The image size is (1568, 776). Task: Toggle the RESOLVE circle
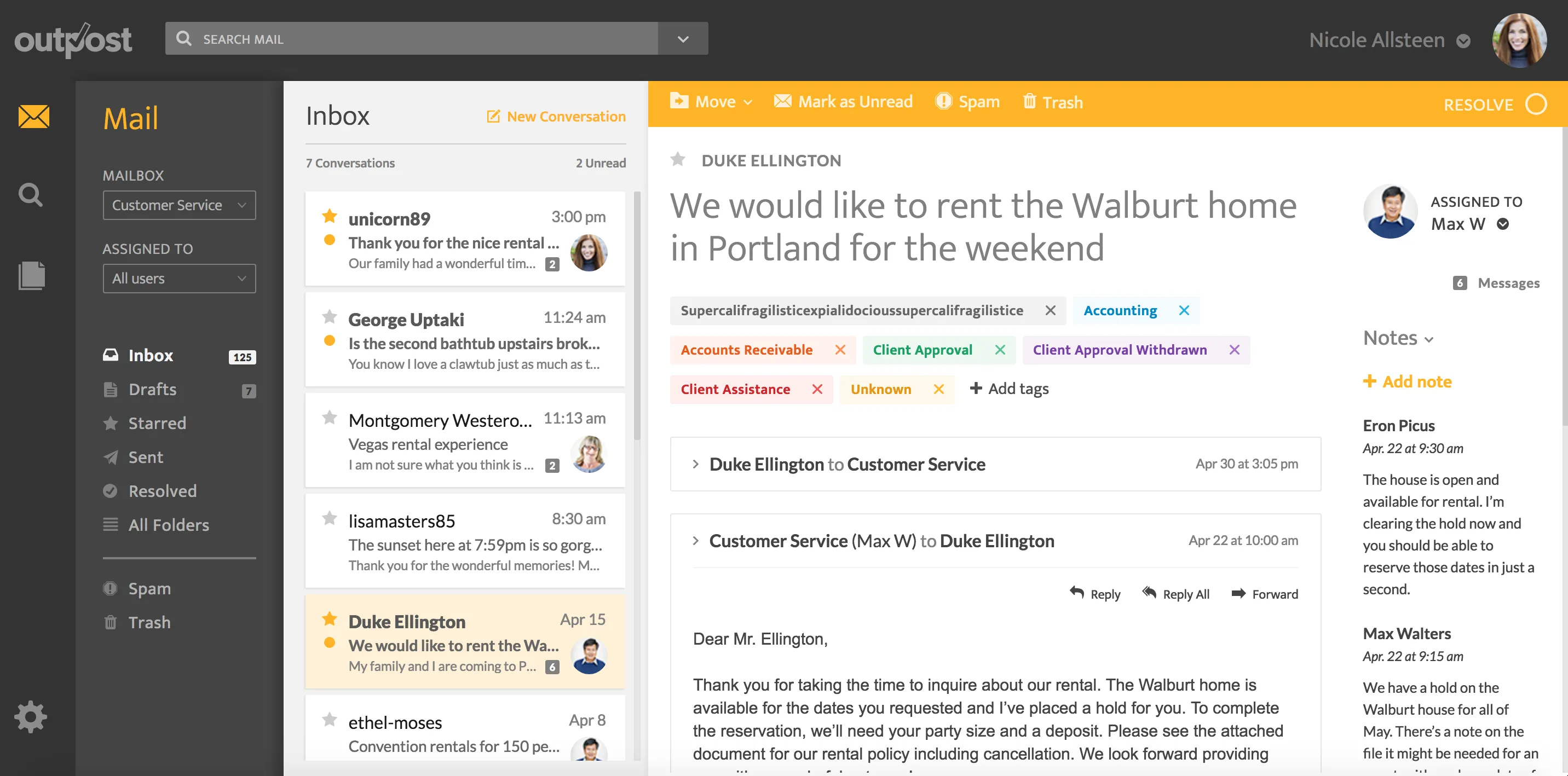pyautogui.click(x=1536, y=104)
